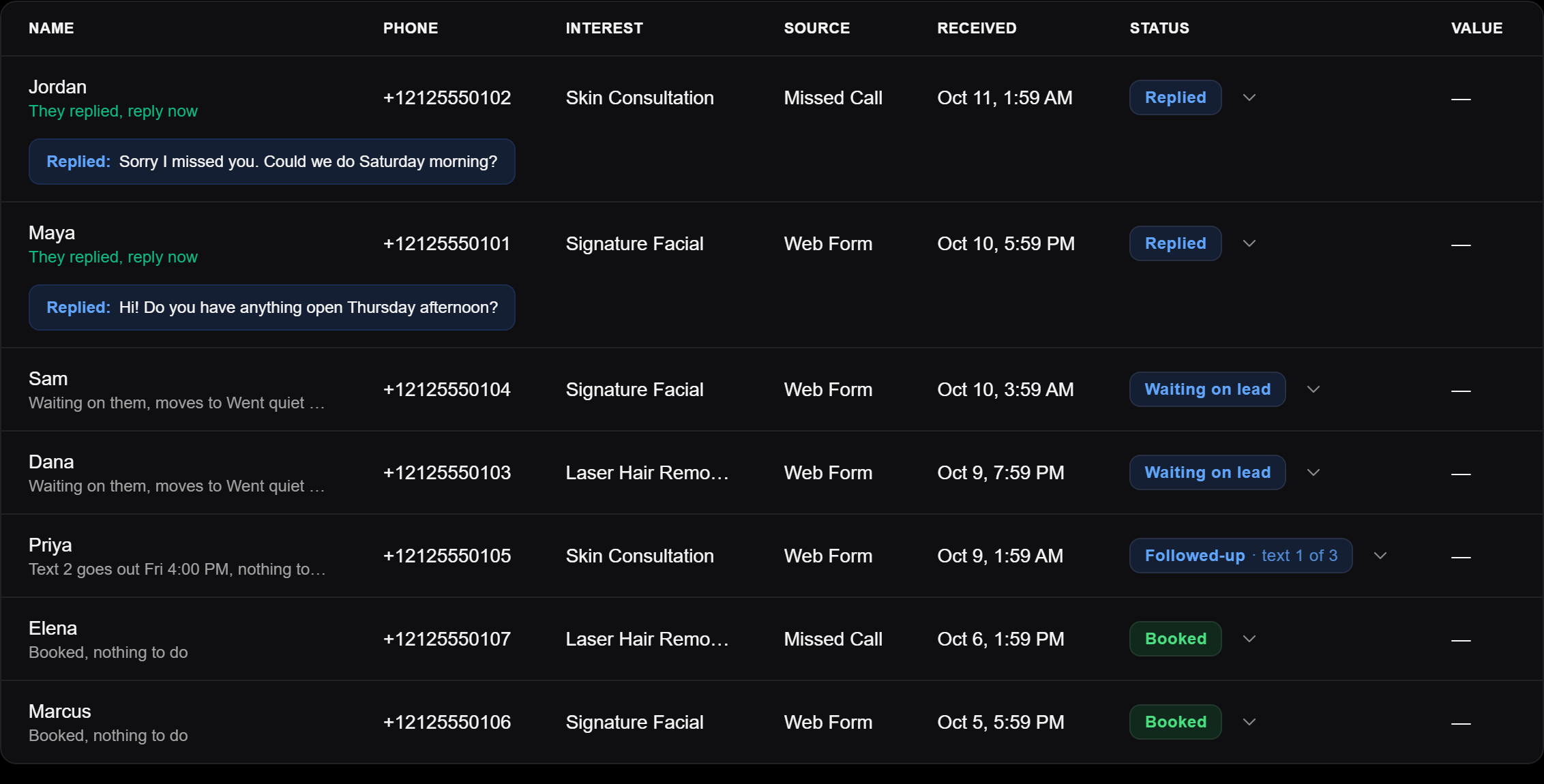Sort by the RECEIVED column header
Viewport: 1544px width, 784px height.
pos(977,28)
